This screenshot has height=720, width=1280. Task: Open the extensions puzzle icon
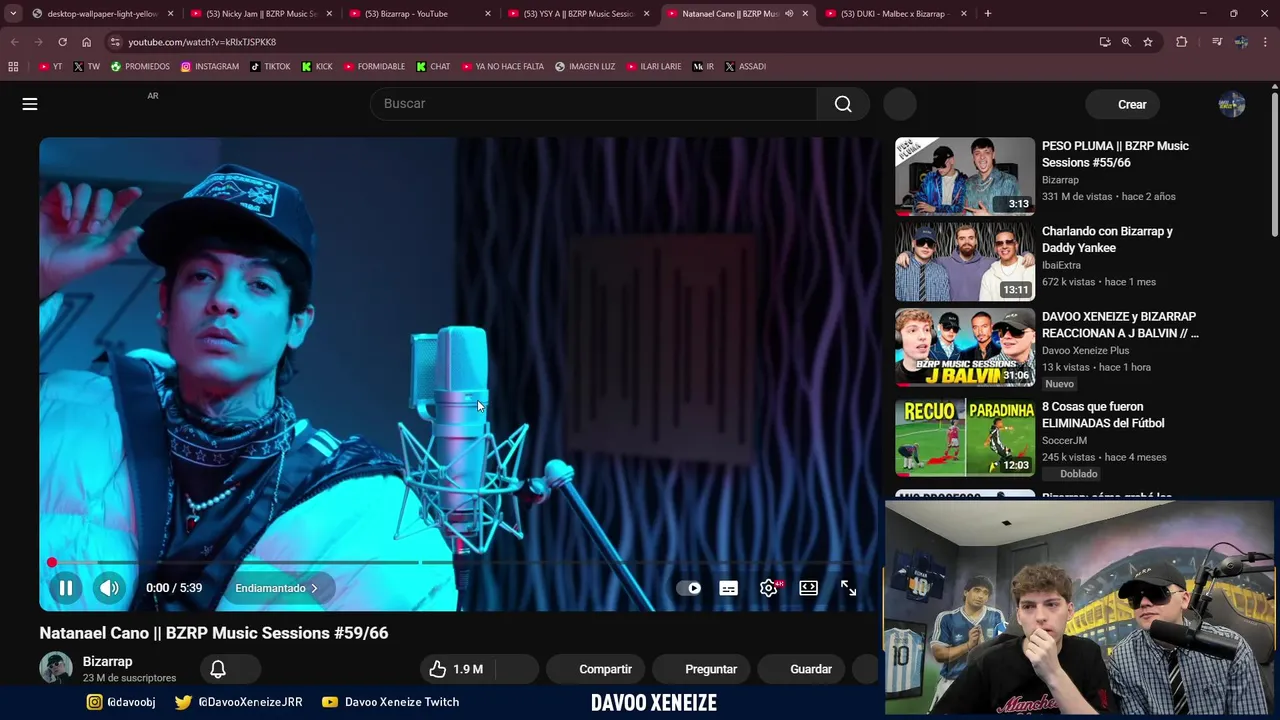[1182, 42]
